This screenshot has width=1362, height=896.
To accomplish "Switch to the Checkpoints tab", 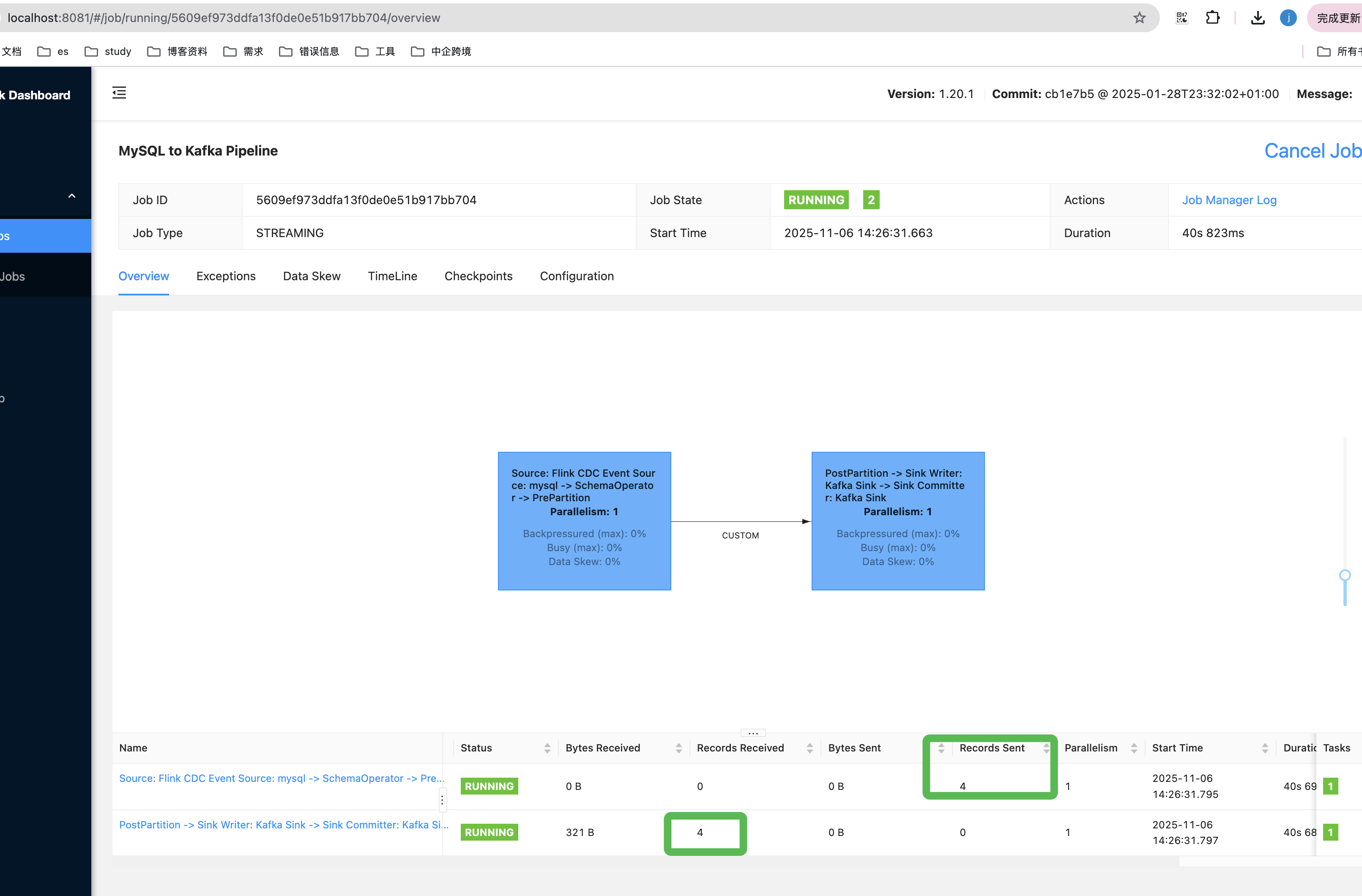I will point(478,276).
